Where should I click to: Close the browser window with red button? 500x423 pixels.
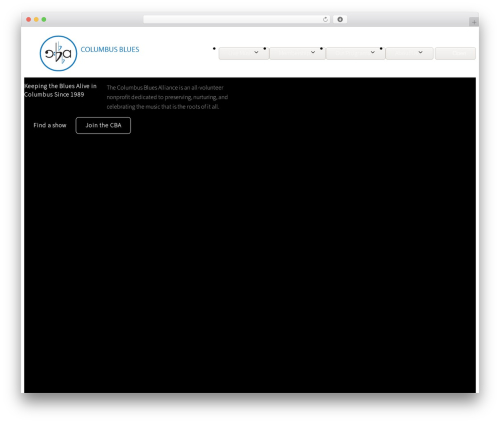tap(29, 19)
